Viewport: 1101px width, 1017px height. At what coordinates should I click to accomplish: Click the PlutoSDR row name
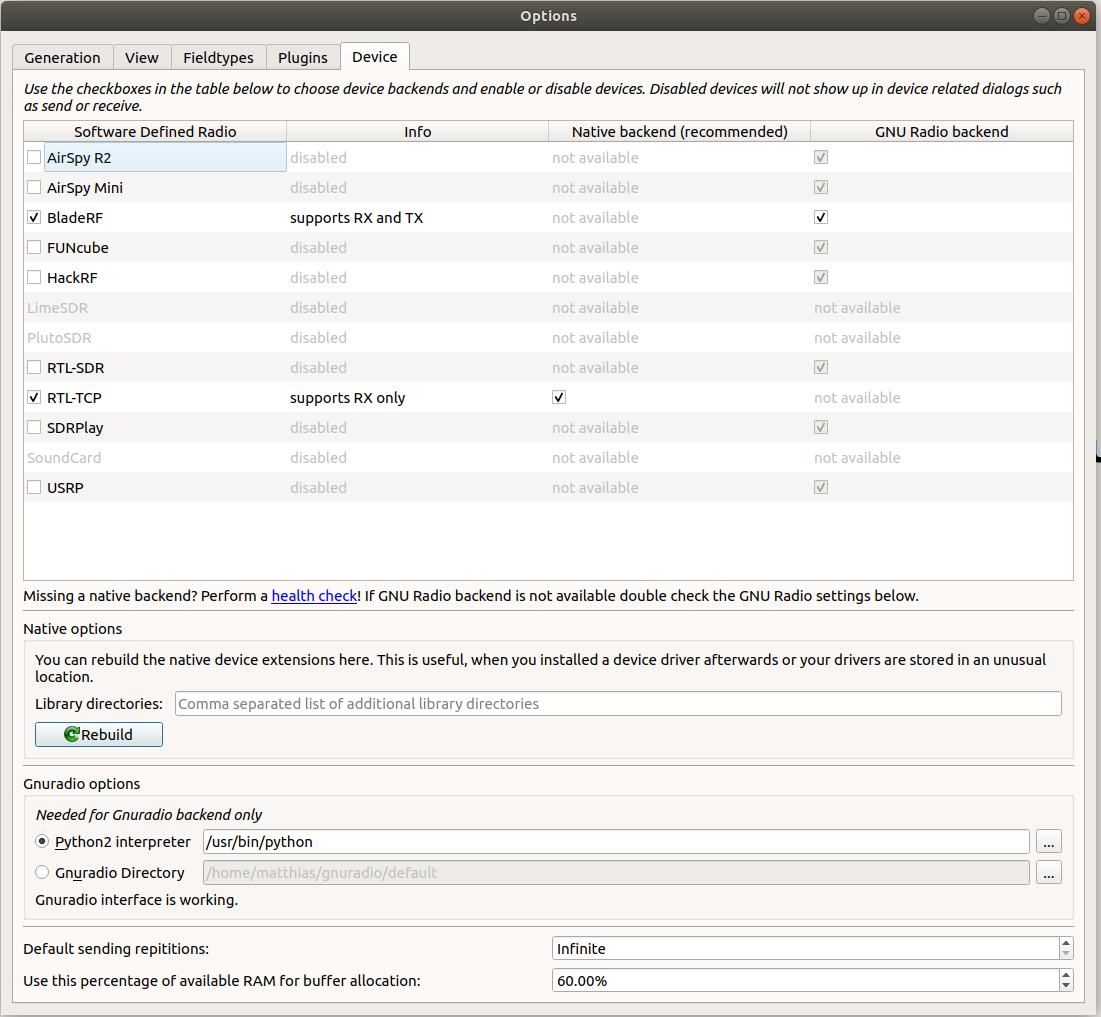[x=59, y=338]
